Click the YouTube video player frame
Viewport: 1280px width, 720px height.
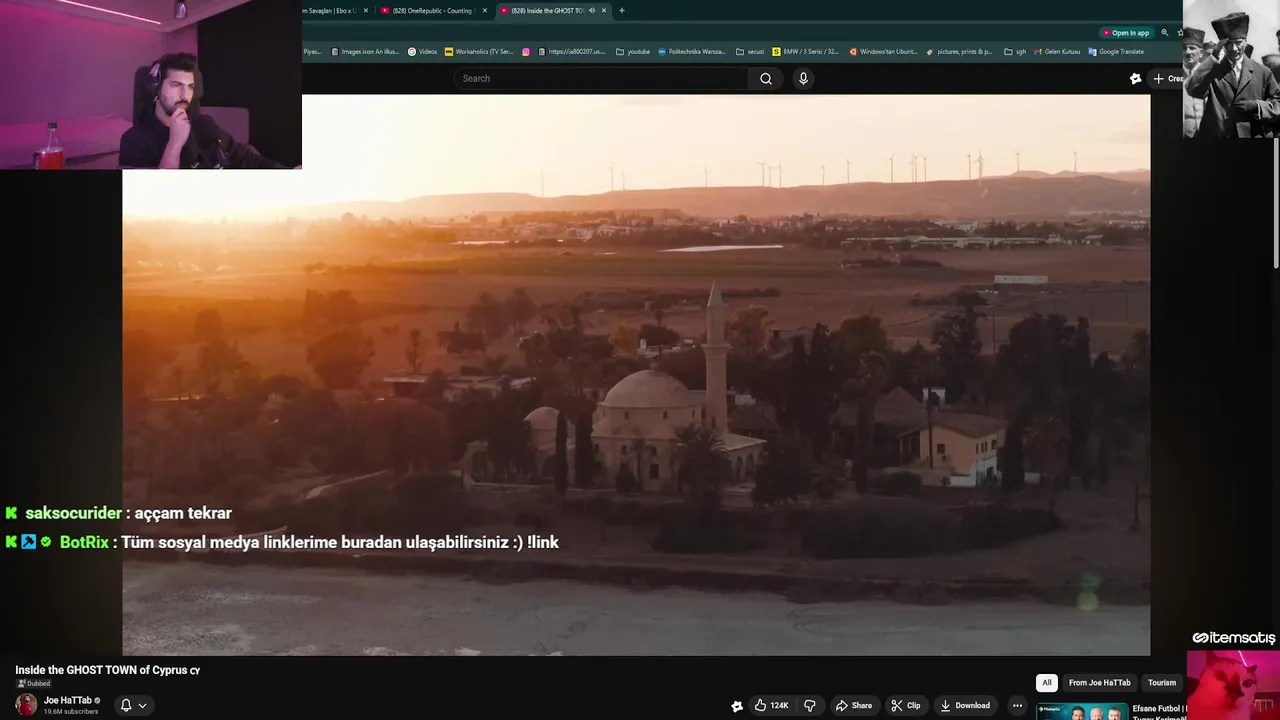pos(636,375)
